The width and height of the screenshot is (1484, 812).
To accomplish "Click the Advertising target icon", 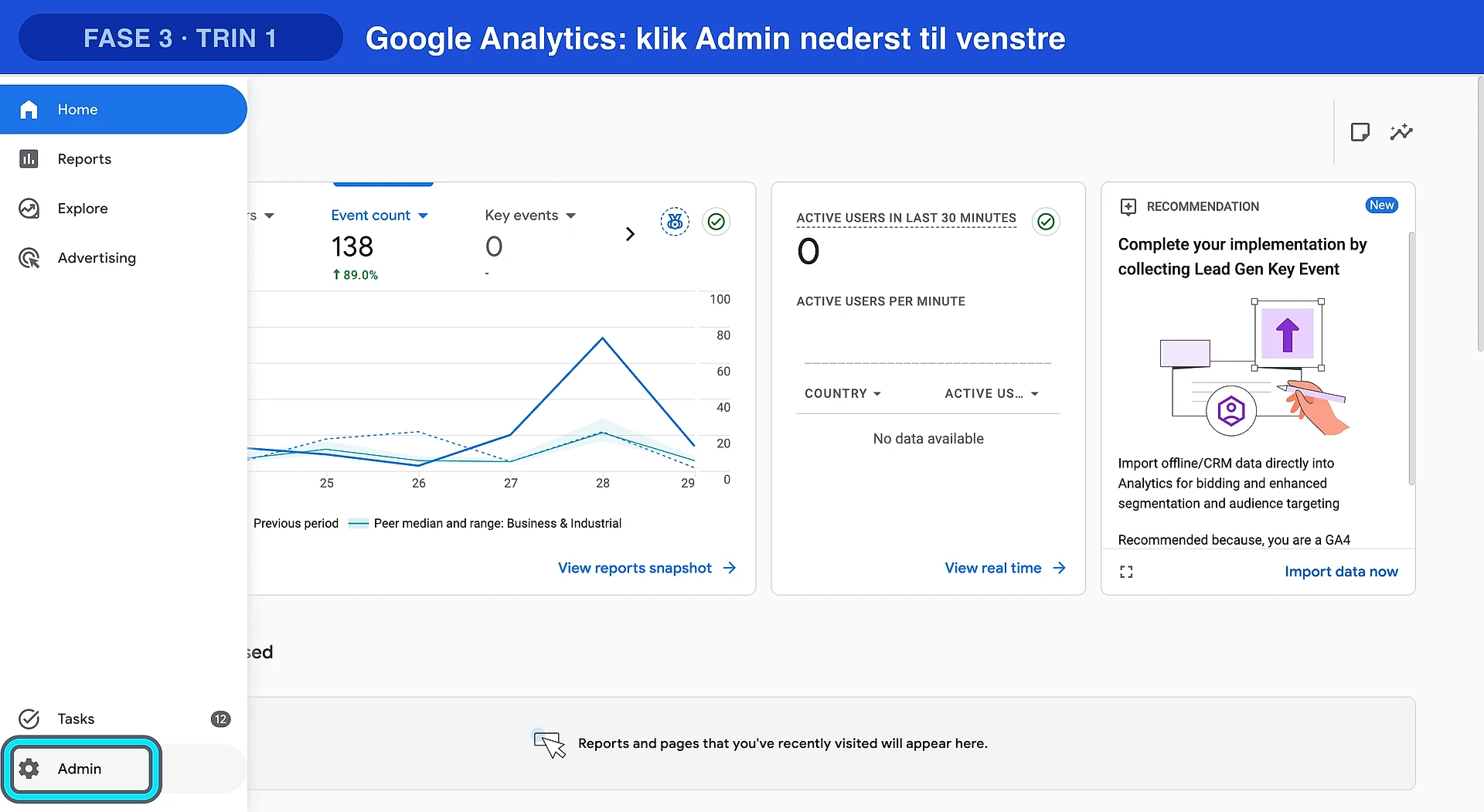I will pyautogui.click(x=29, y=258).
